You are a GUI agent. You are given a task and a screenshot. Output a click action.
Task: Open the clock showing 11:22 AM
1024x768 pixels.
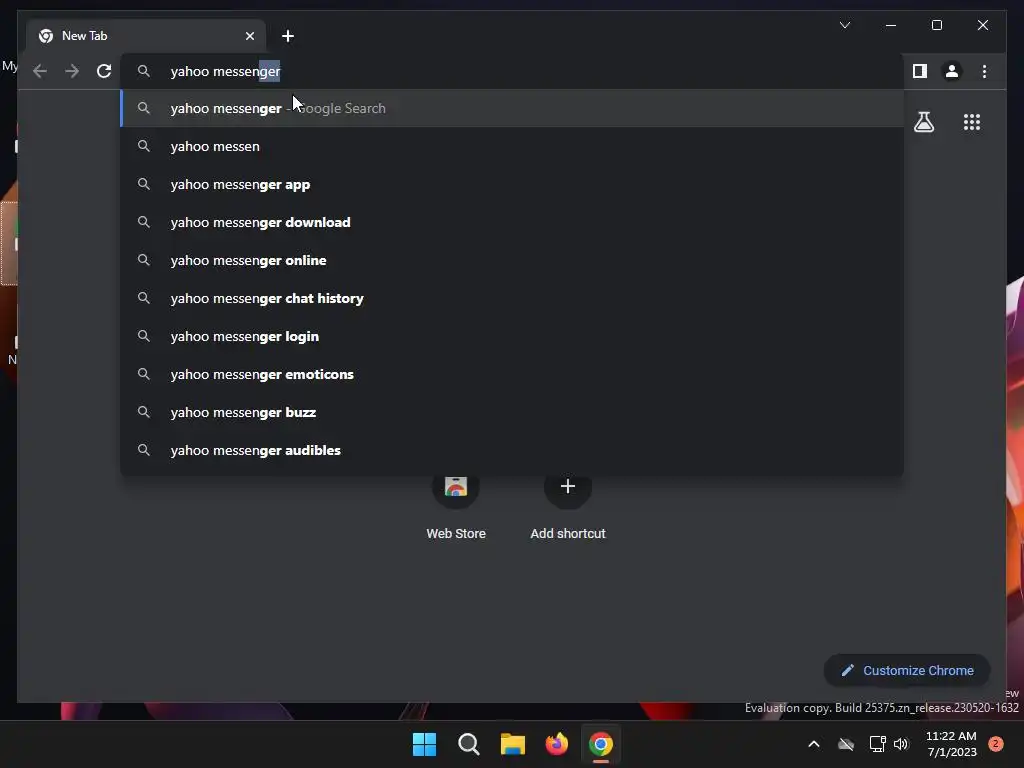[952, 744]
